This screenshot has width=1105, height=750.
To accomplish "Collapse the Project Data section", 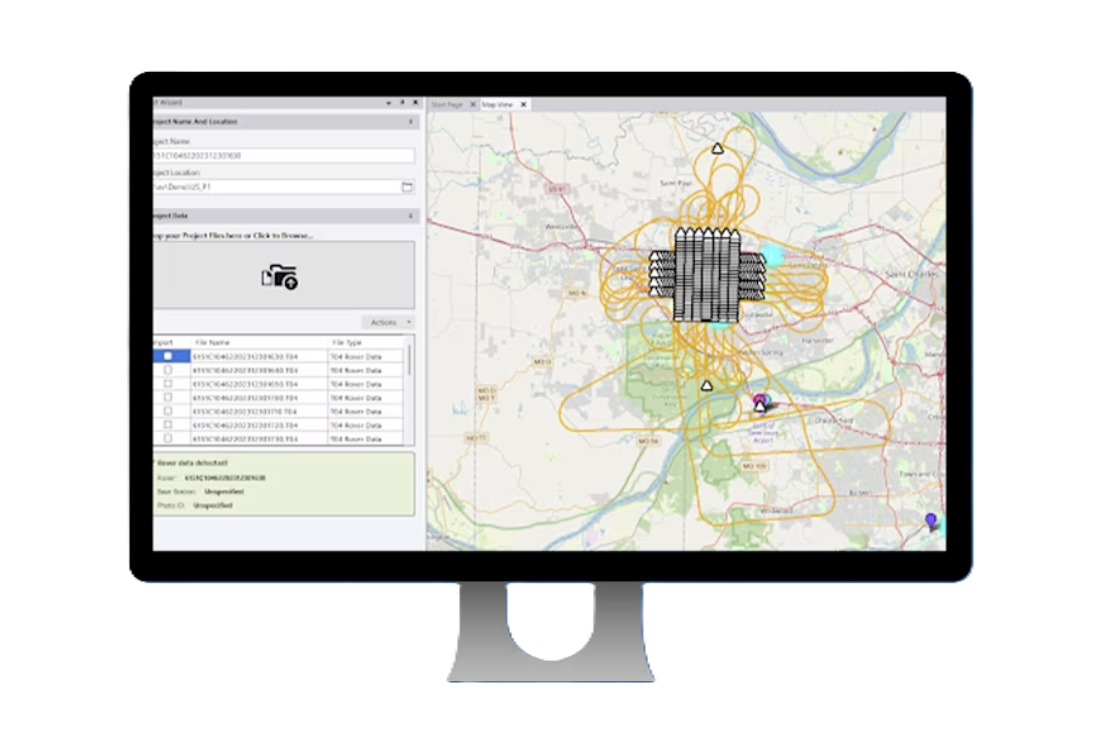I will pos(410,216).
